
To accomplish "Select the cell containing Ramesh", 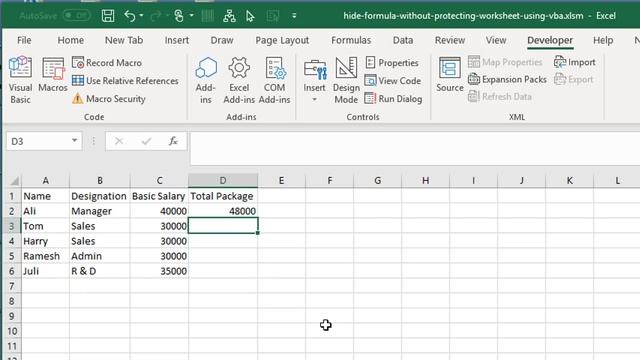I will [x=45, y=256].
